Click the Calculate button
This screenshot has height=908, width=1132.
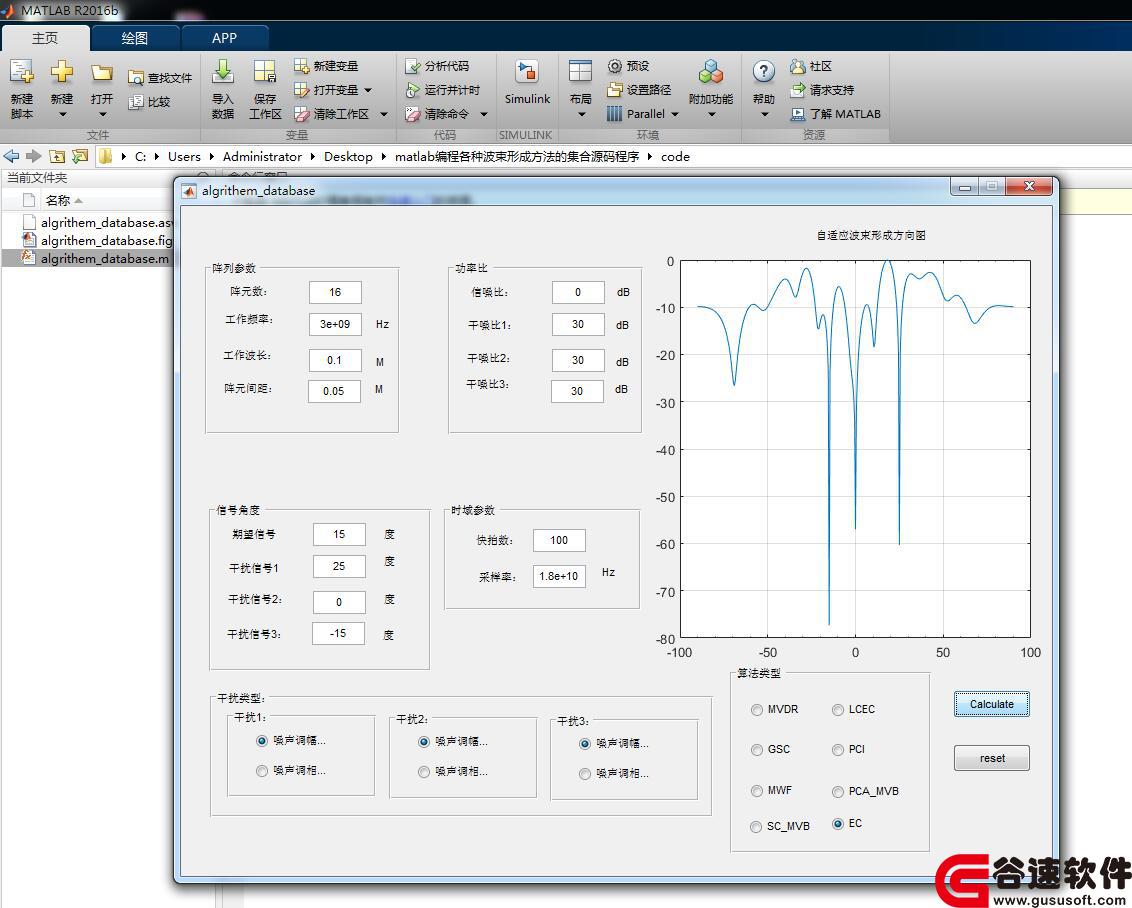point(991,704)
